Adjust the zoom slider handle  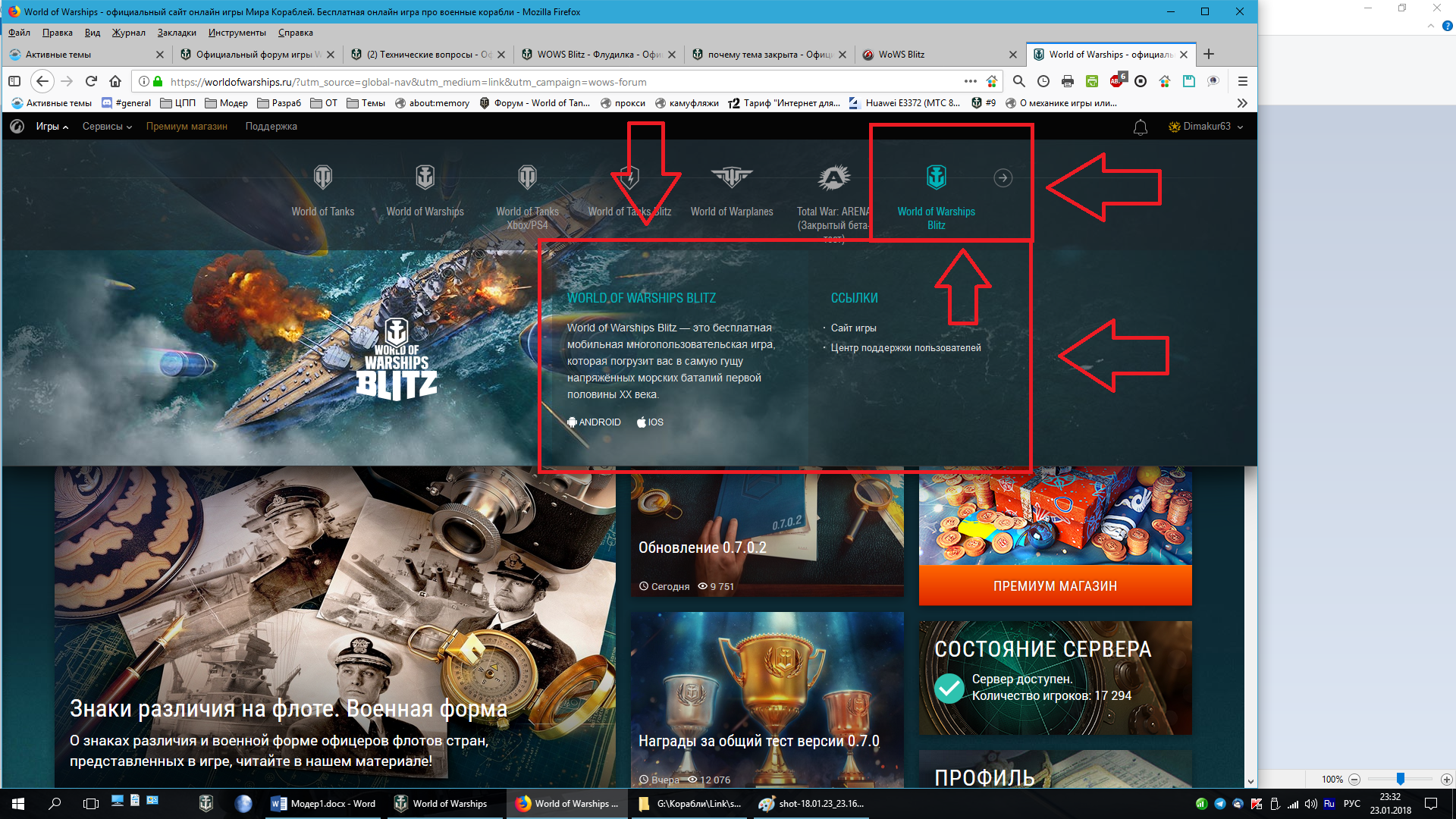click(x=1401, y=779)
